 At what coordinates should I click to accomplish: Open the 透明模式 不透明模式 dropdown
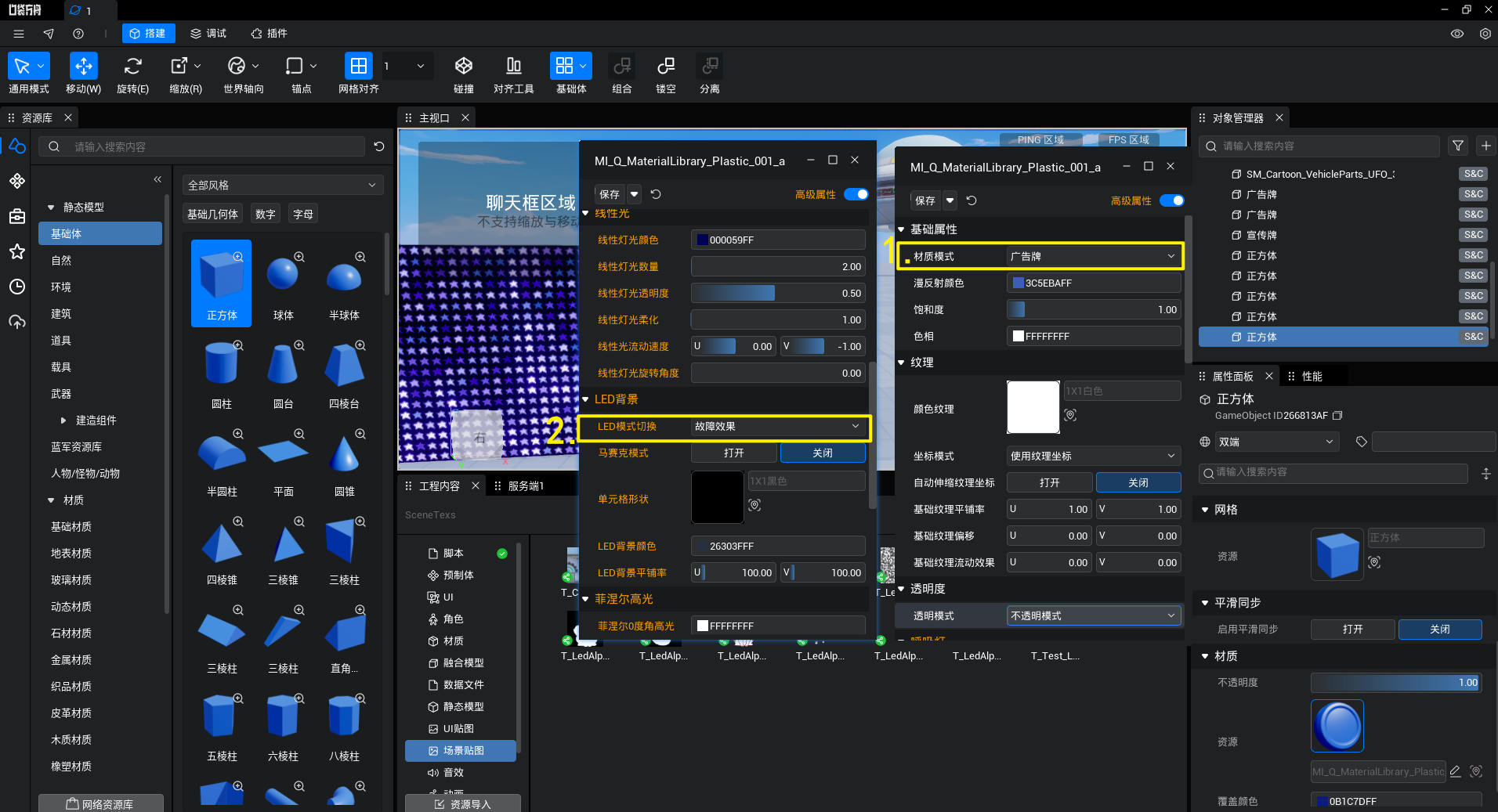click(1094, 615)
